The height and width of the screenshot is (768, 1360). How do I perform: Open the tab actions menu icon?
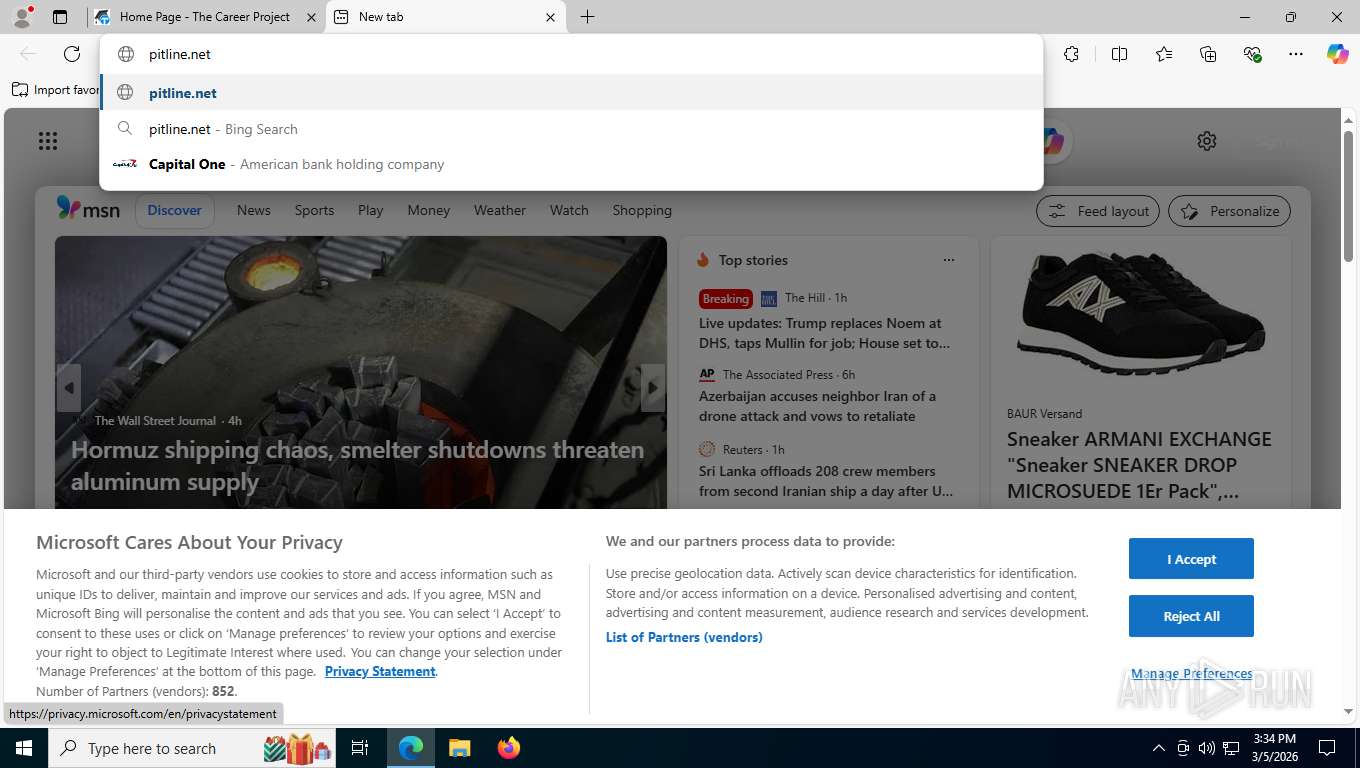60,17
